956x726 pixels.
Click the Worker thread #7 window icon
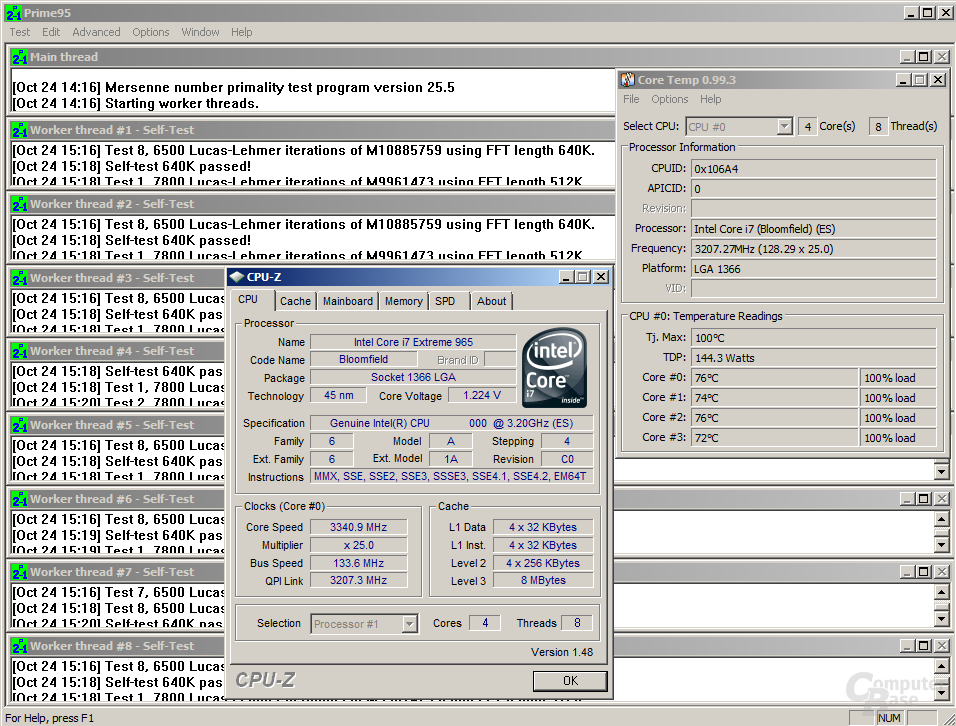coord(20,572)
